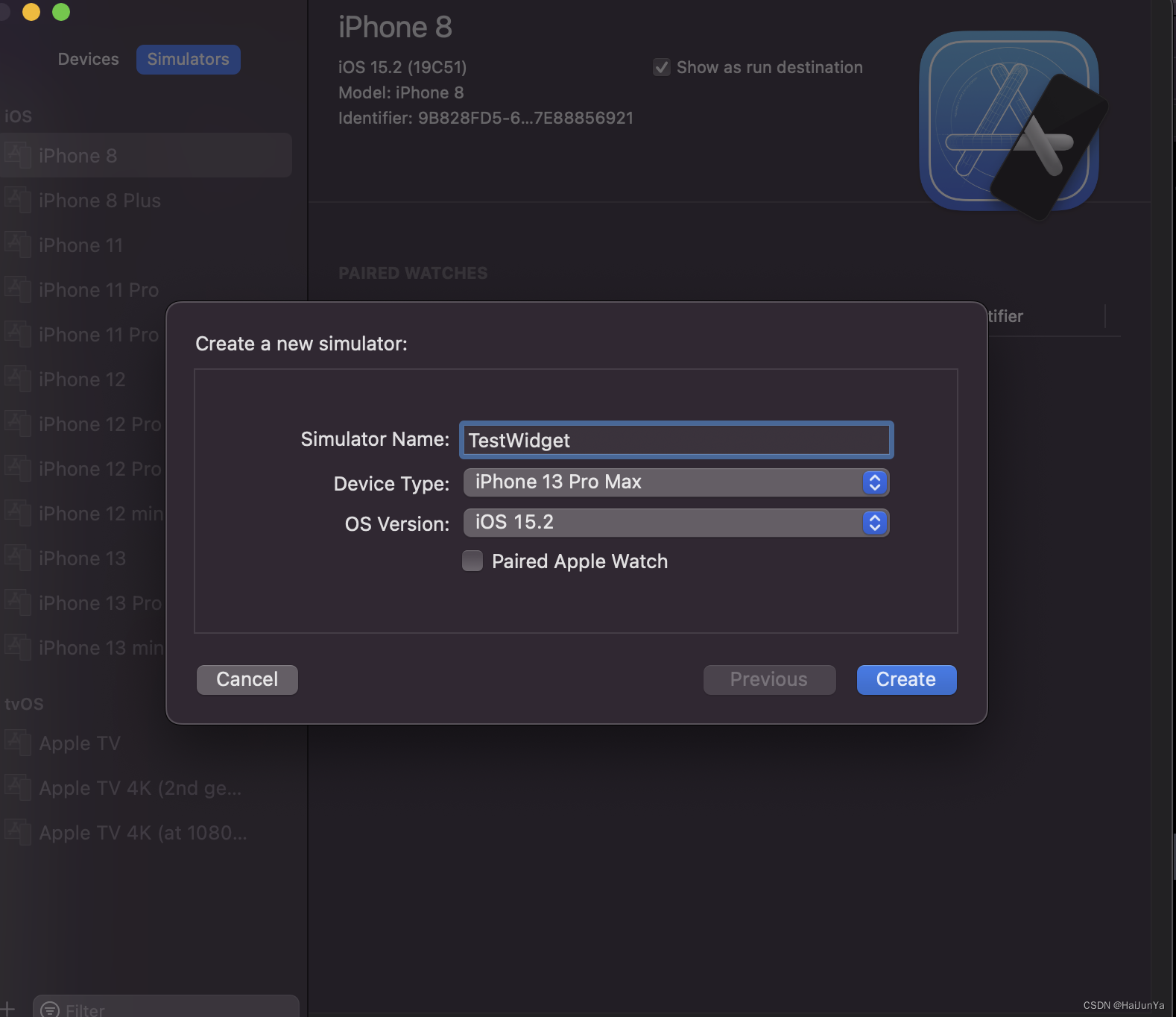Click the PAIRED WATCHES heading
Image resolution: width=1176 pixels, height=1017 pixels.
click(413, 273)
